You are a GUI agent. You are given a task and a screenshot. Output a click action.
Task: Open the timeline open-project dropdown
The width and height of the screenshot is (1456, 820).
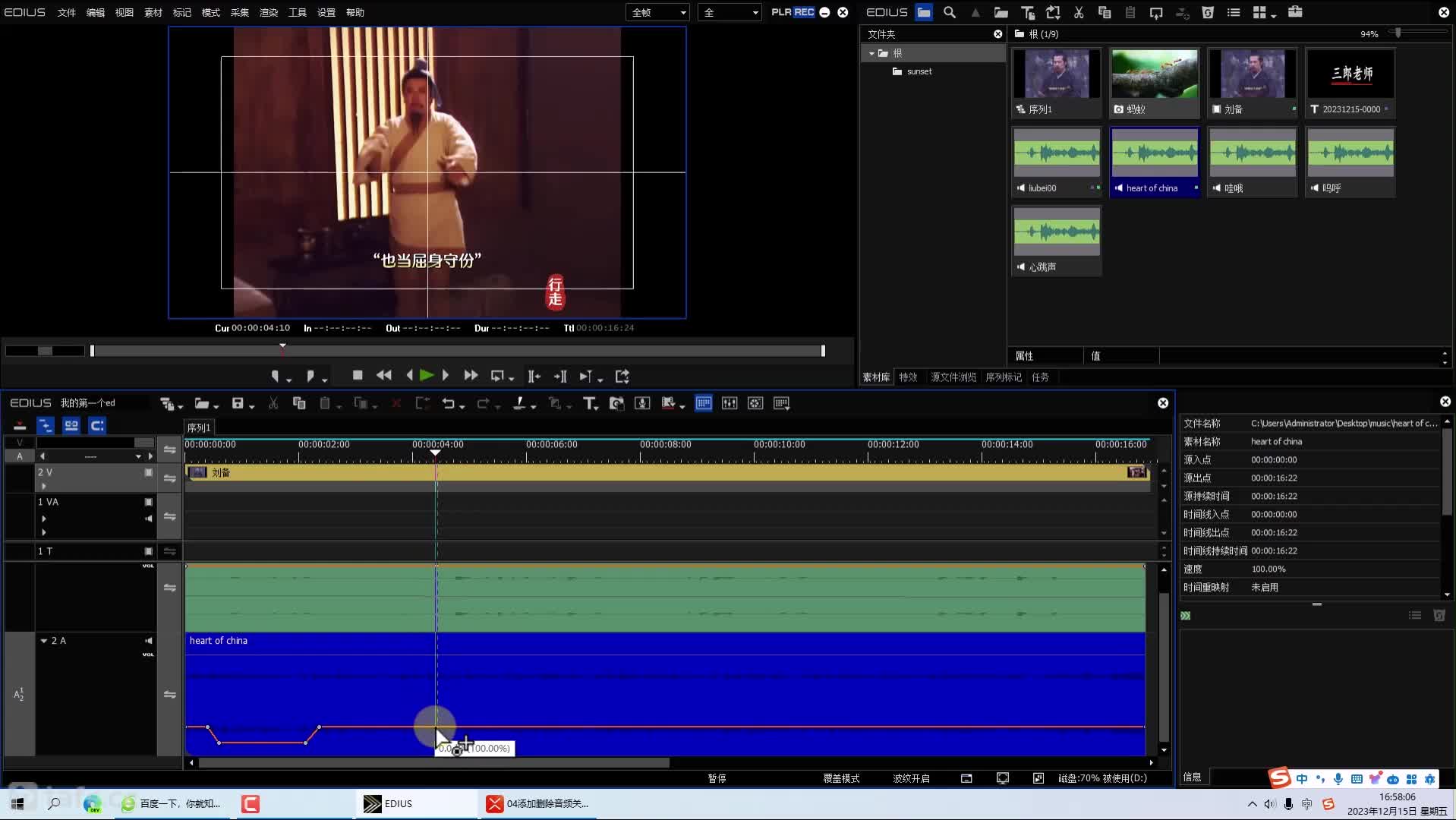click(216, 405)
